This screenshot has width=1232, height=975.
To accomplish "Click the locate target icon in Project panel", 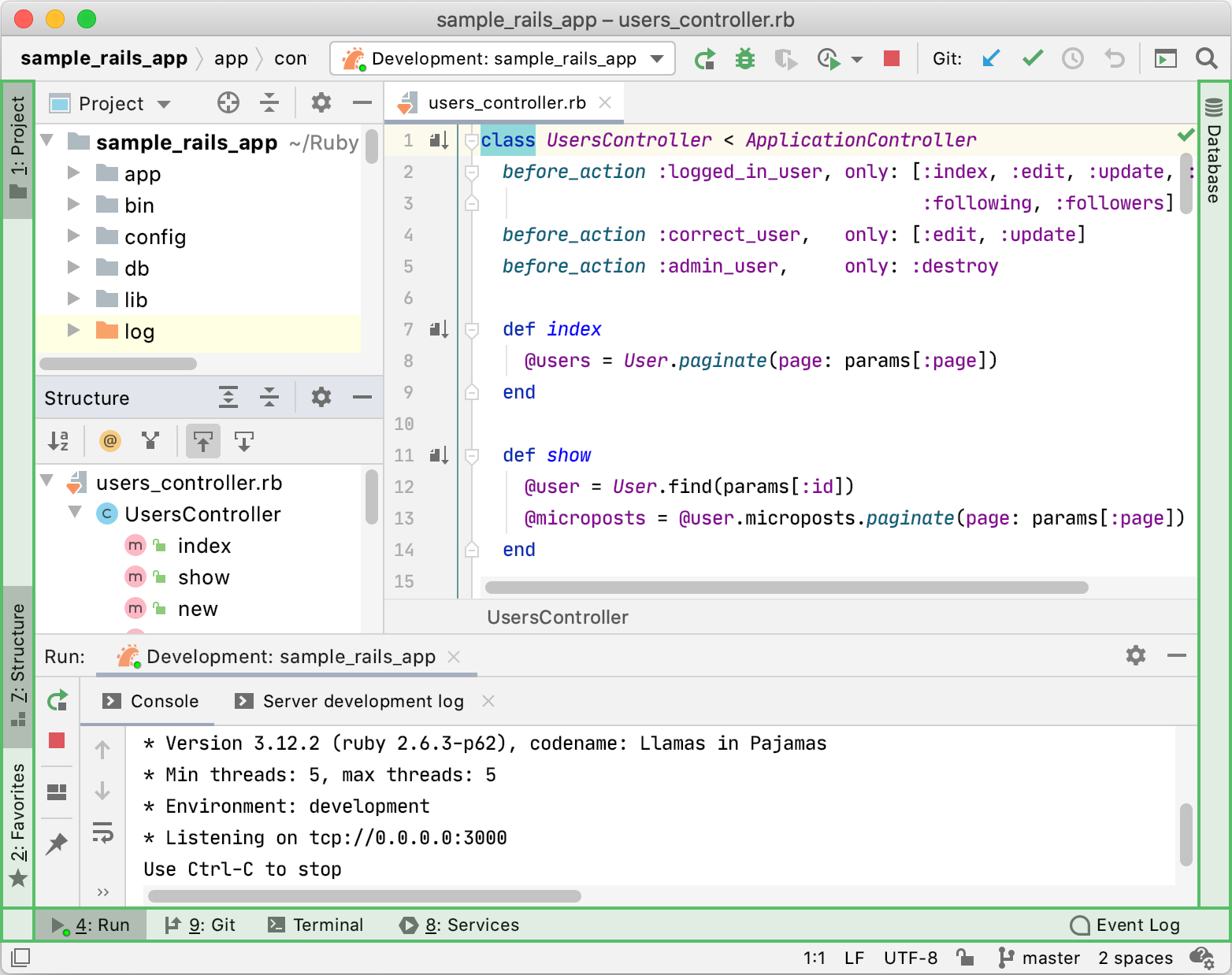I will [x=228, y=103].
